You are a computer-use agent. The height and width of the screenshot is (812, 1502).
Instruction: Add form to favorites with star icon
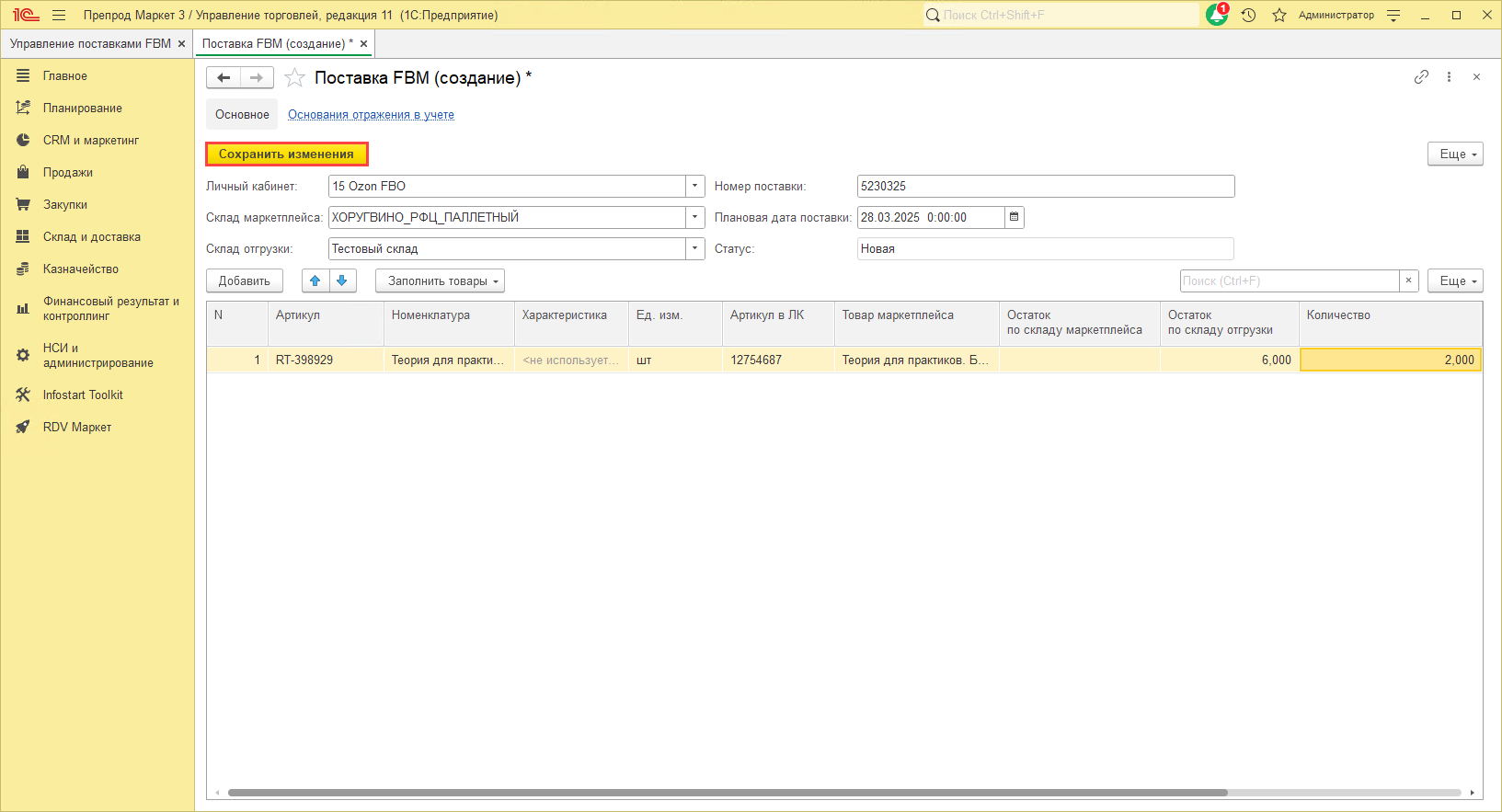pyautogui.click(x=294, y=78)
